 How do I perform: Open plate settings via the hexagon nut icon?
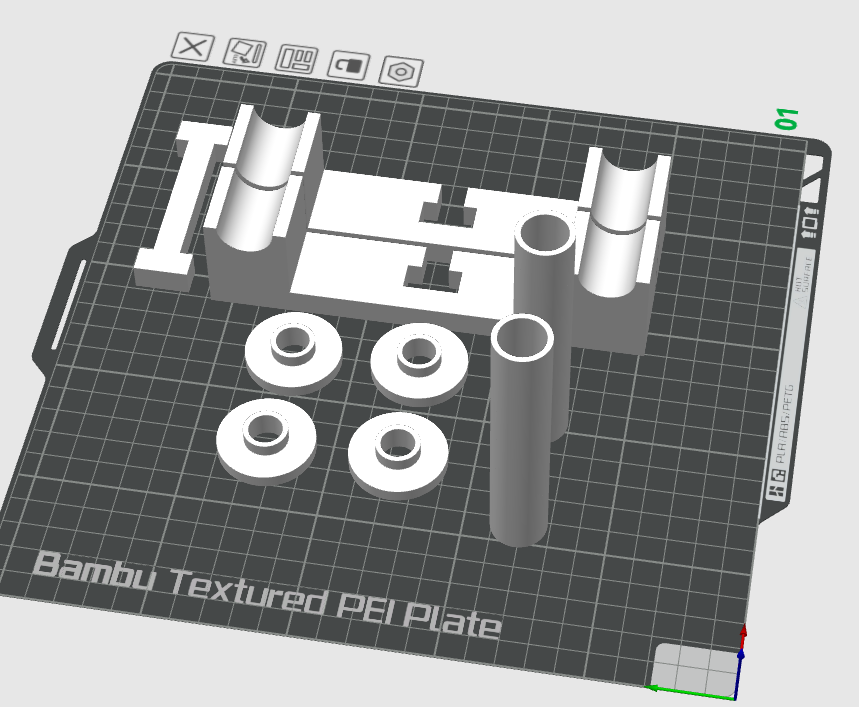[402, 72]
